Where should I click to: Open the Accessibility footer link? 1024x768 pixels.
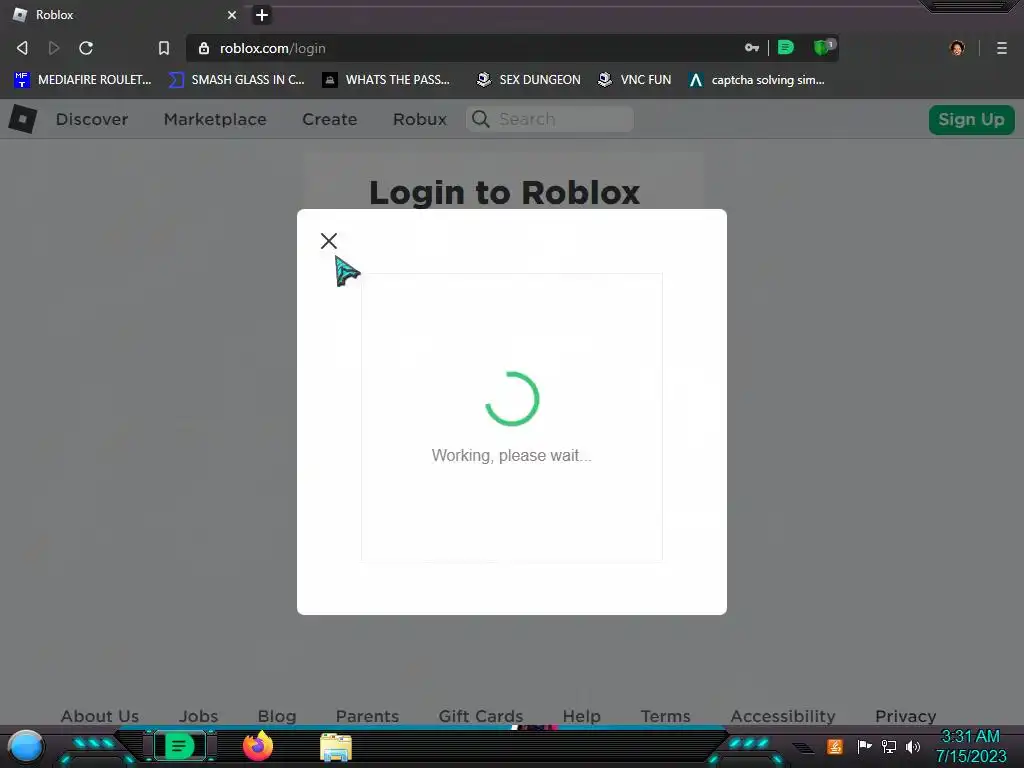783,716
